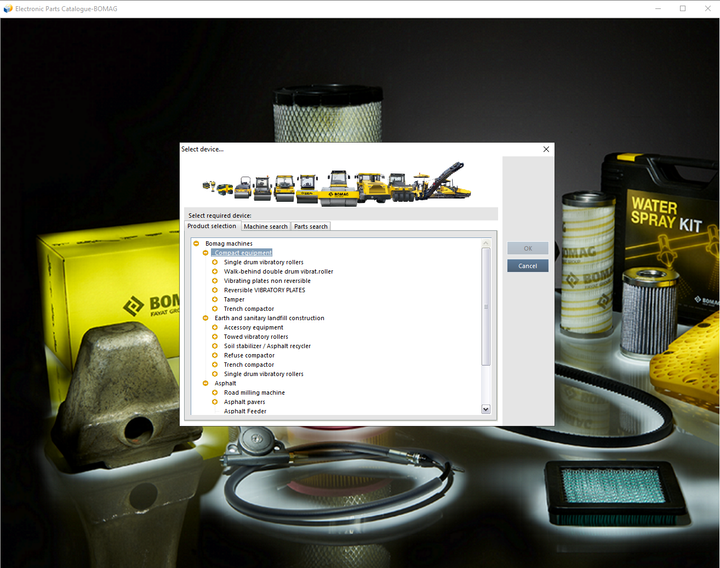This screenshot has height=568, width=720.
Task: Expand Soil stabilizer / Asphalt recycler node
Action: (x=214, y=346)
